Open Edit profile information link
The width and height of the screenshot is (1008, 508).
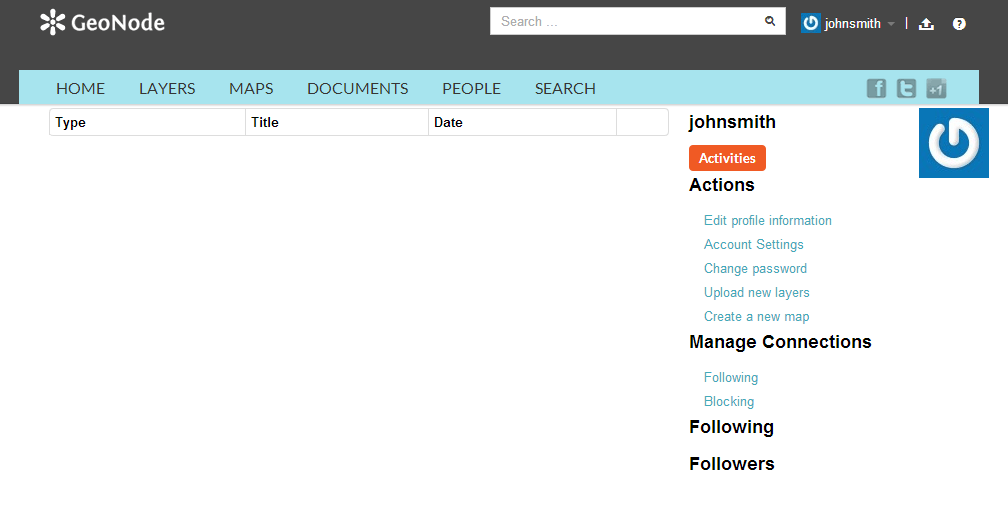(768, 221)
